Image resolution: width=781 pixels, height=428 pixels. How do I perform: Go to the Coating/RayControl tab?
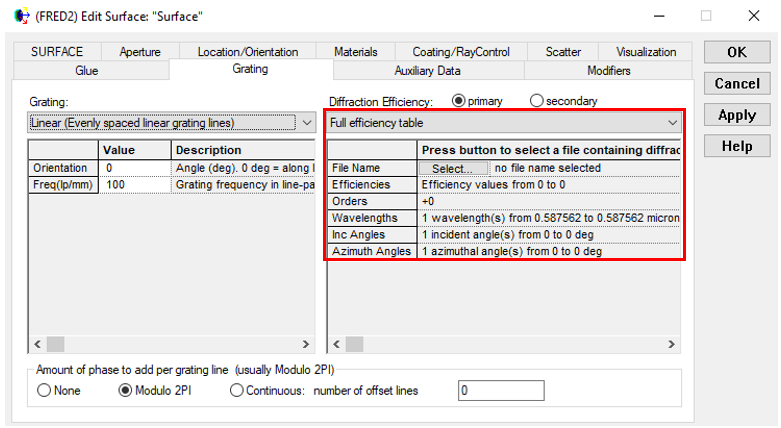click(x=460, y=52)
